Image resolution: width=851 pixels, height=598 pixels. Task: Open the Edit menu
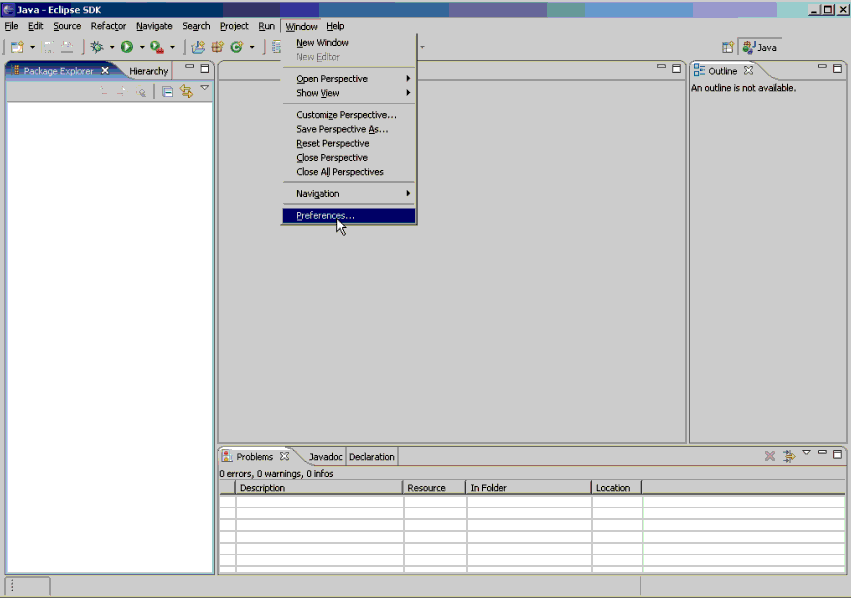pyautogui.click(x=35, y=26)
